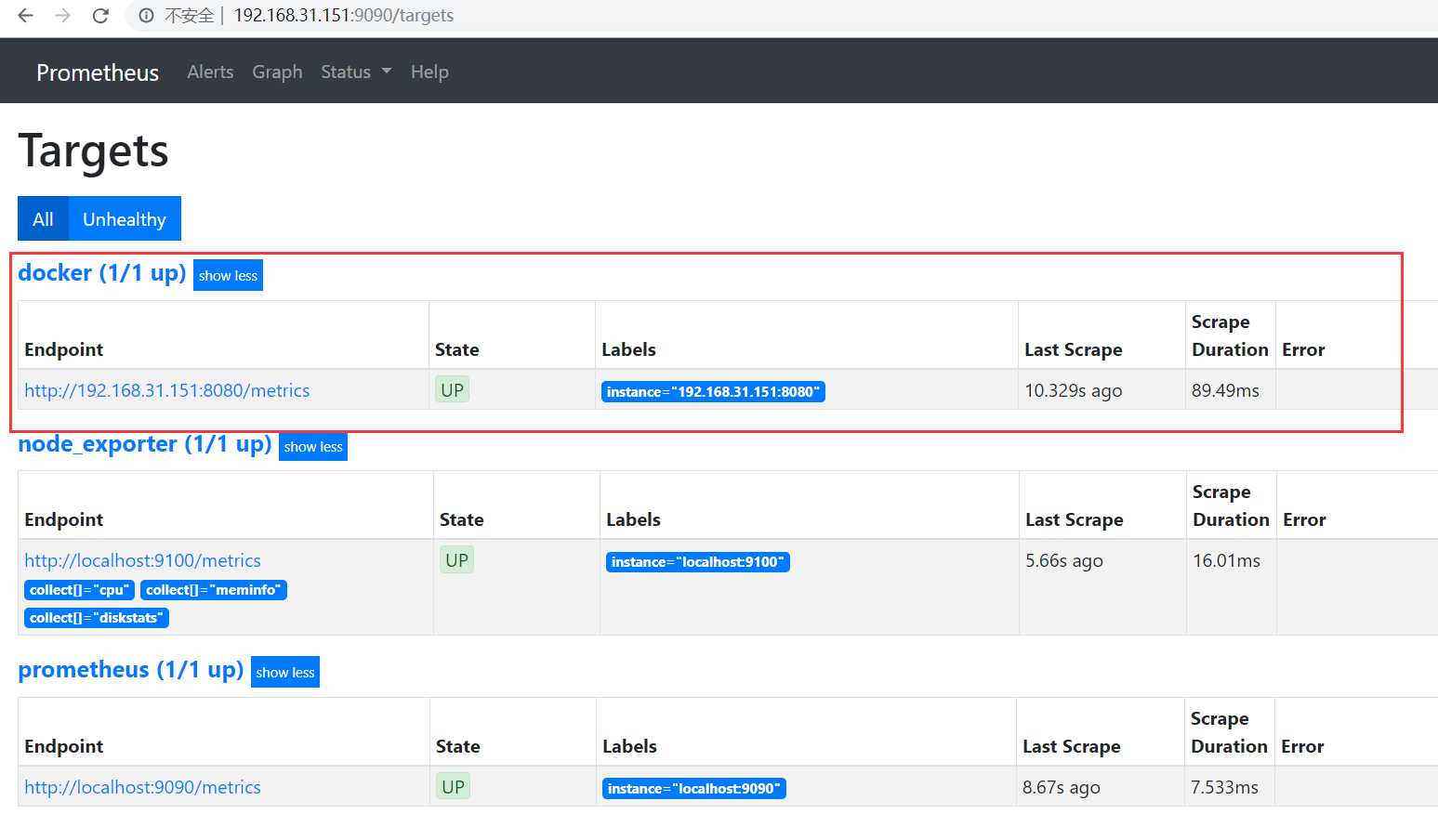The width and height of the screenshot is (1438, 840).
Task: Click the UP state badge in the node_exporter row
Action: (x=456, y=559)
